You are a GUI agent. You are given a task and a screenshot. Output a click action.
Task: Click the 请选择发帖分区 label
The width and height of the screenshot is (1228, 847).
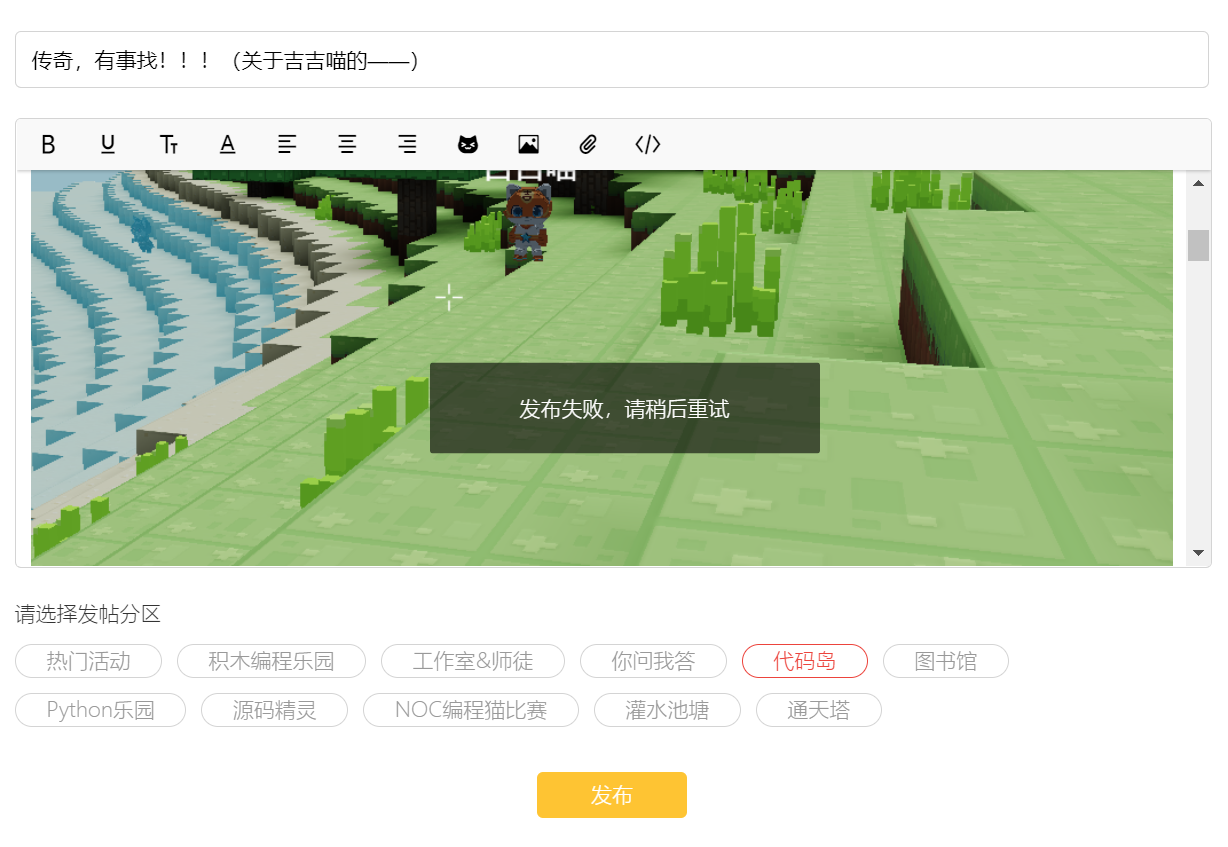point(88,614)
